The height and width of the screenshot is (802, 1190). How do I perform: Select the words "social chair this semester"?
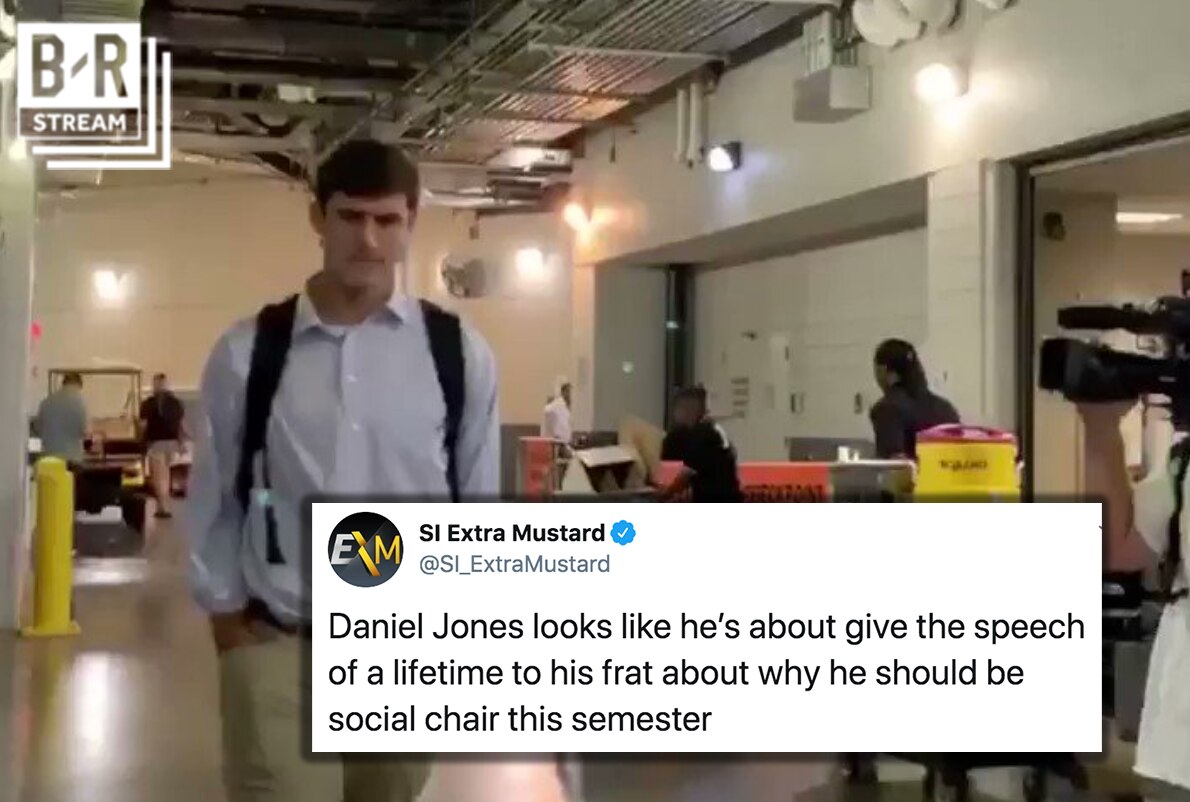520,719
